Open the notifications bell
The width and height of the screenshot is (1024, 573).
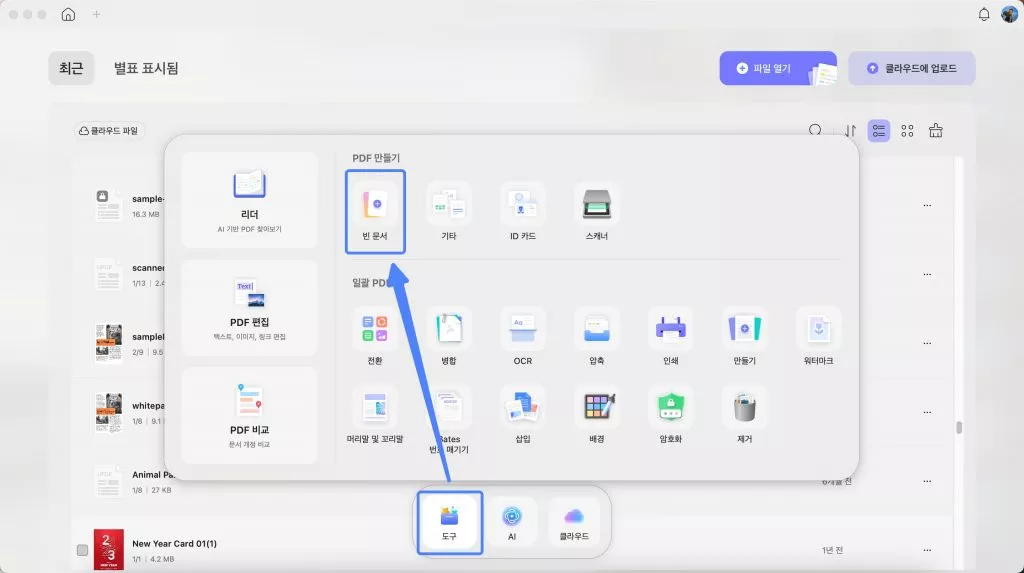tap(984, 14)
